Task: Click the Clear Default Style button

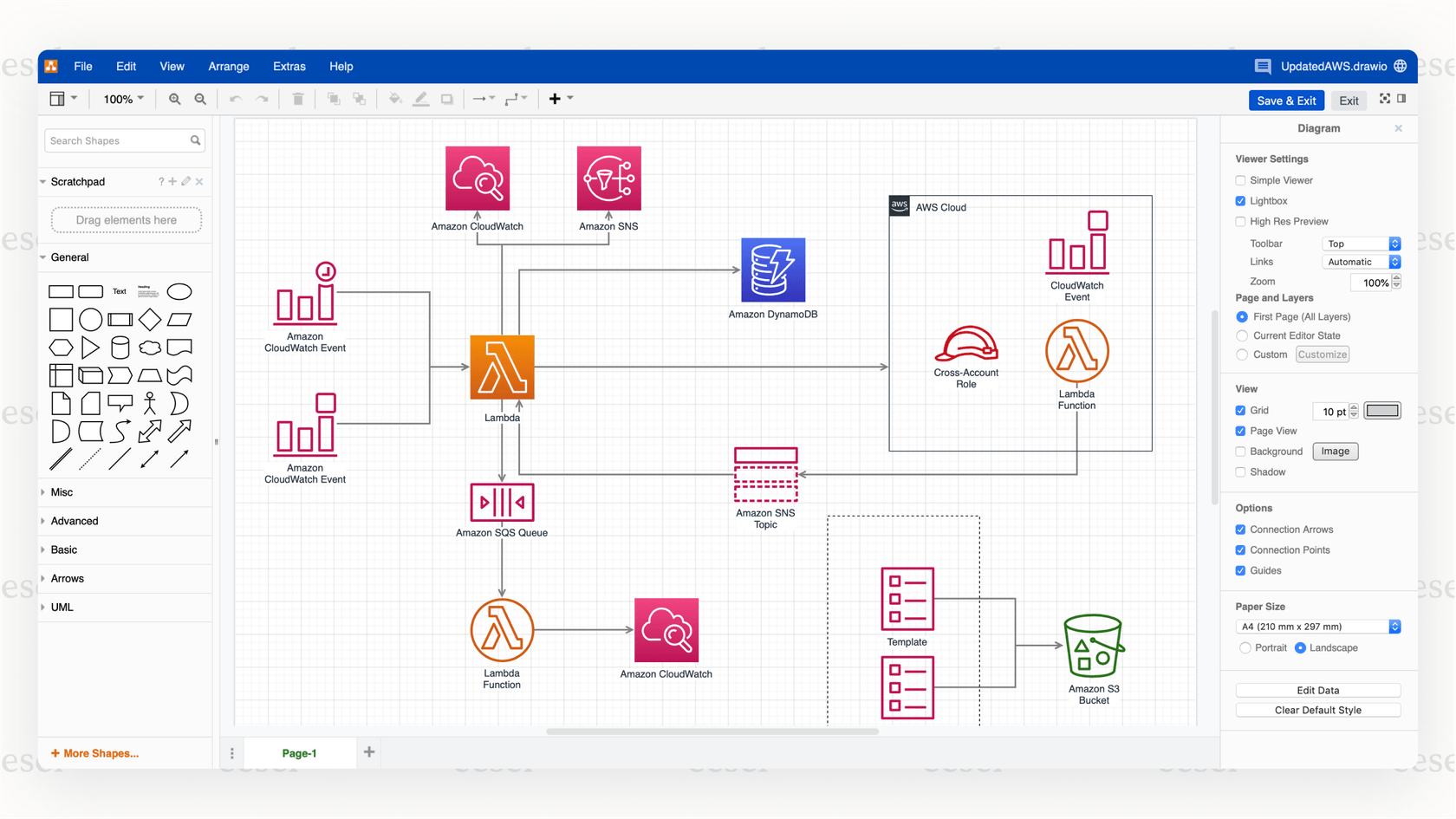Action: point(1317,709)
